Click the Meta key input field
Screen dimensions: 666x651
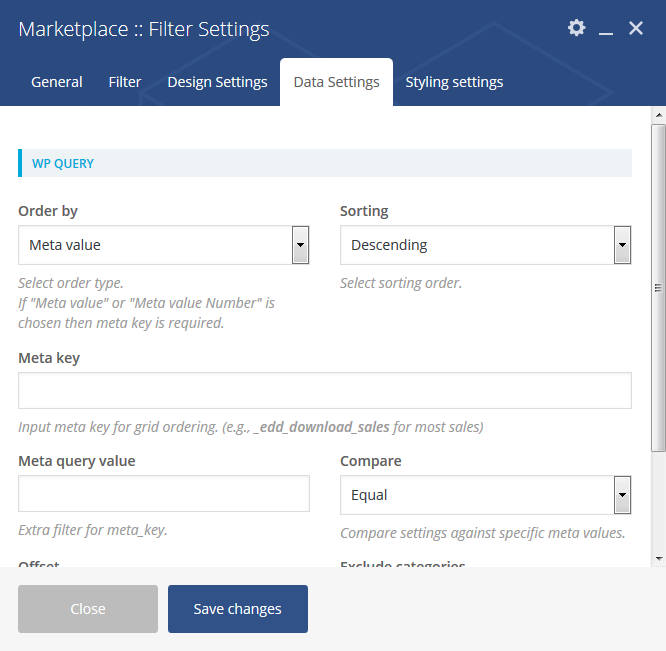(x=325, y=391)
